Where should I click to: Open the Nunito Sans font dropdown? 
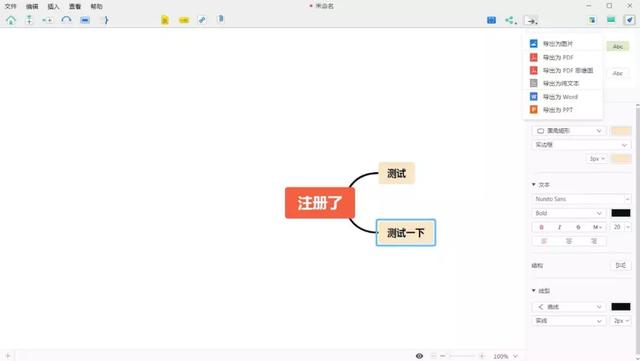point(581,199)
